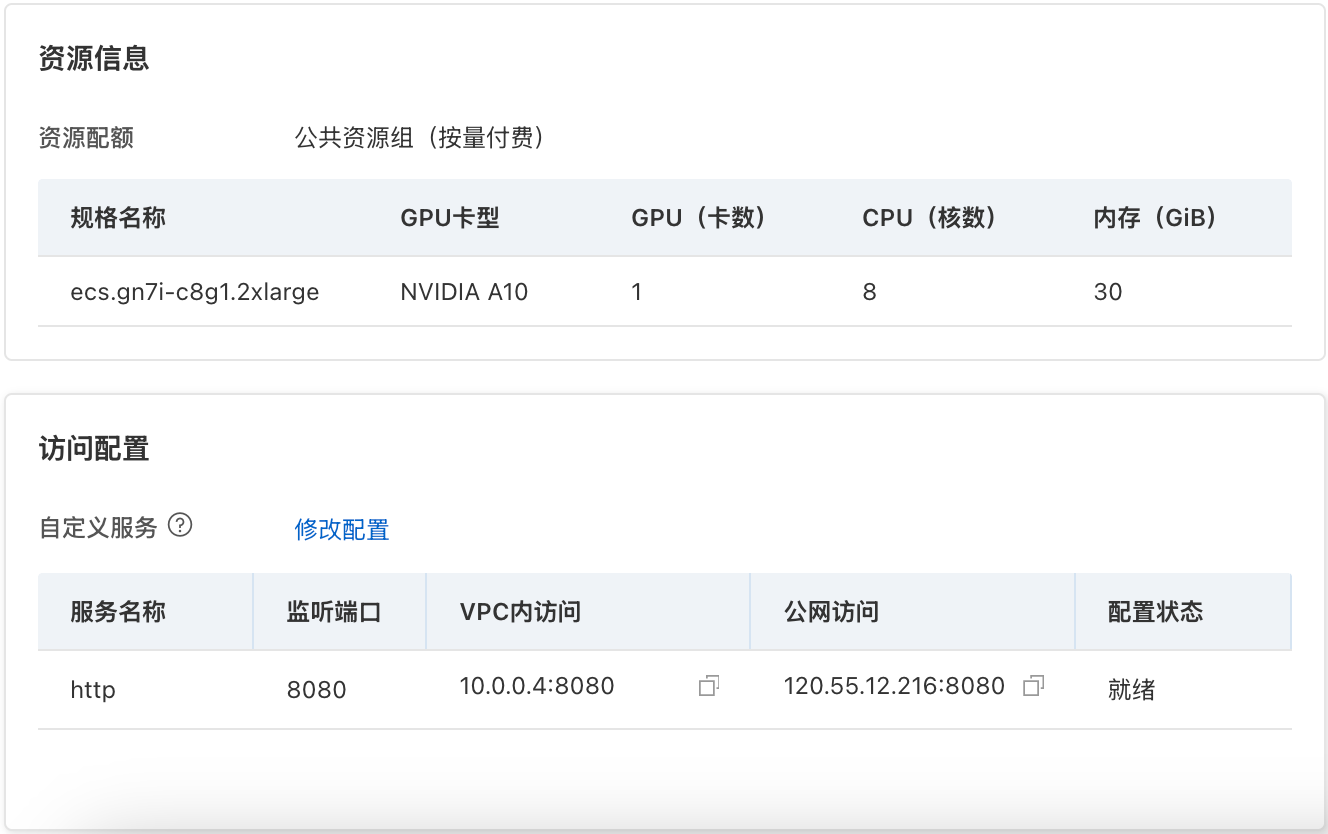
Task: Click the 配置状态 column header
Action: click(x=1156, y=611)
